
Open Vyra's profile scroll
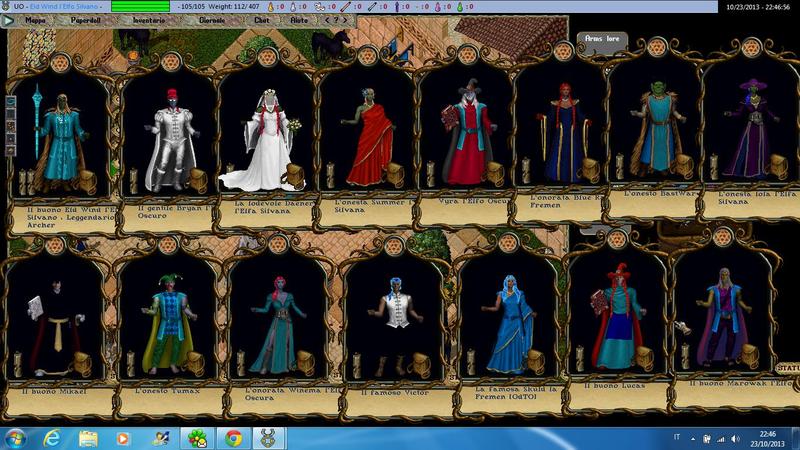[x=431, y=174]
